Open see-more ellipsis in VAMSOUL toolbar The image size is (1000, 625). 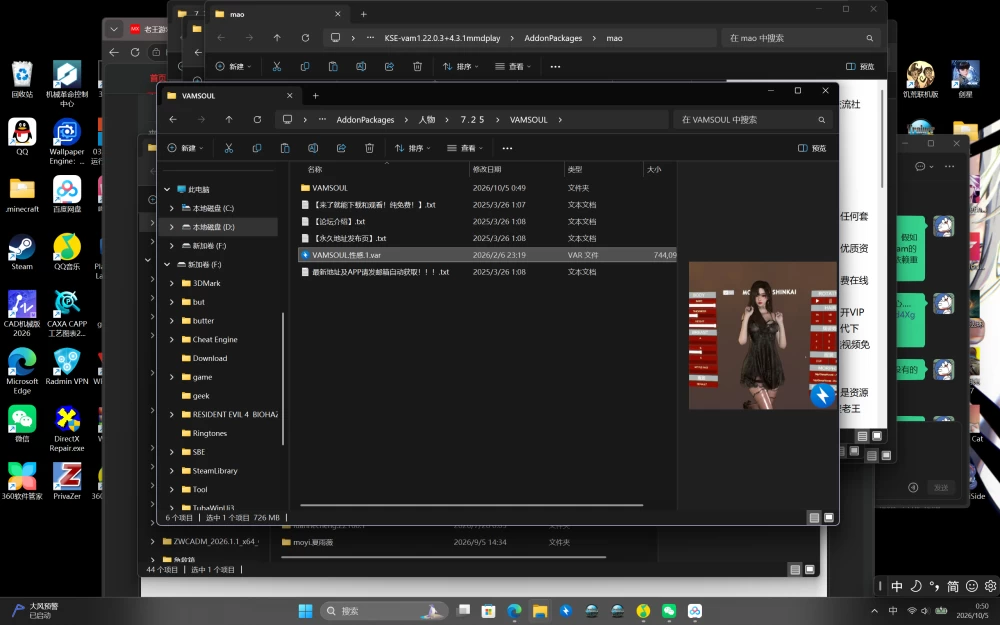(507, 148)
